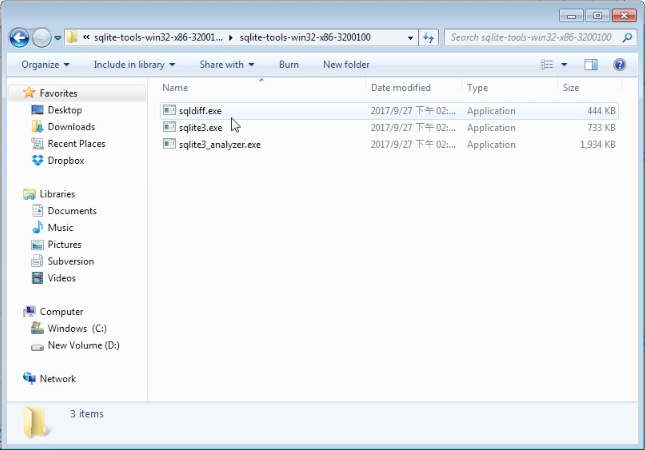Image resolution: width=645 pixels, height=450 pixels.
Task: Open the recent locations dropdown arrow
Action: pos(58,38)
